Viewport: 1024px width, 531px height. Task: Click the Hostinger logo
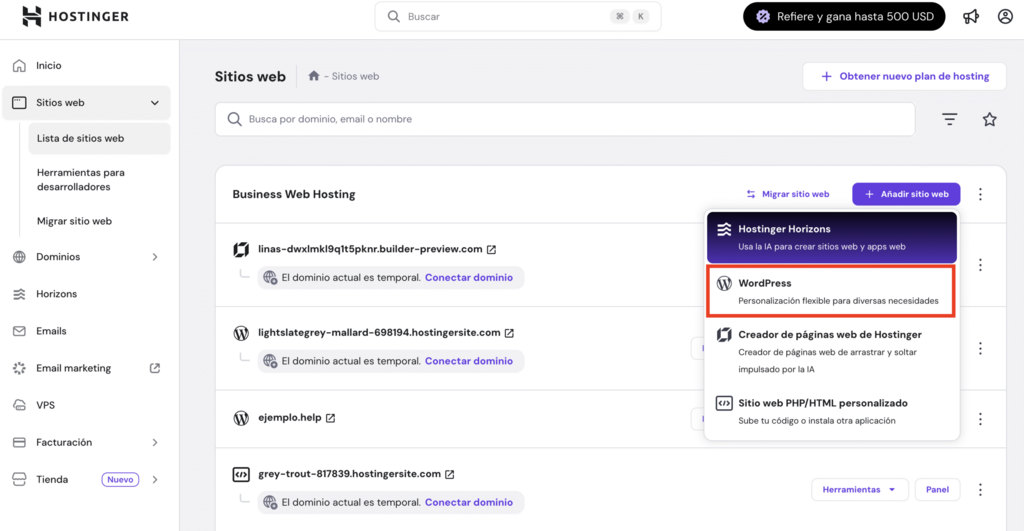pyautogui.click(x=75, y=16)
